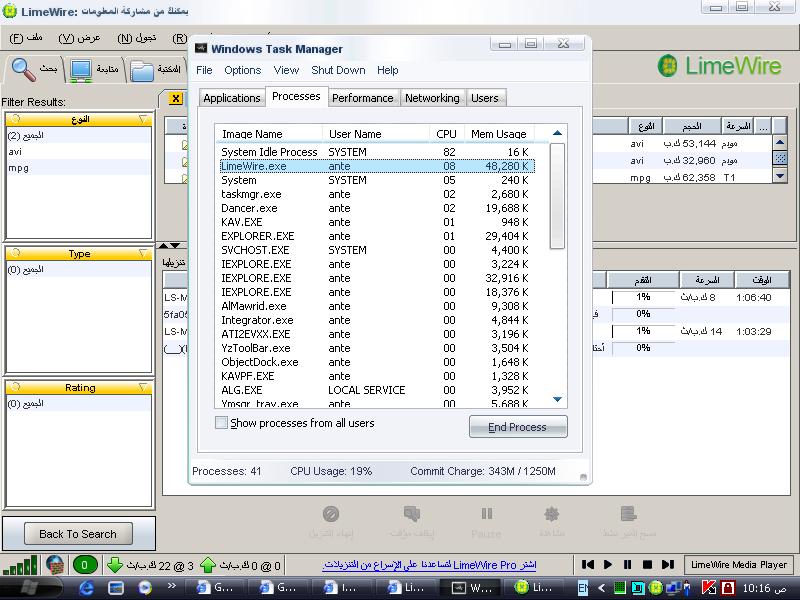This screenshot has height=600, width=800.
Task: Switch to the Applications tab
Action: [232, 98]
